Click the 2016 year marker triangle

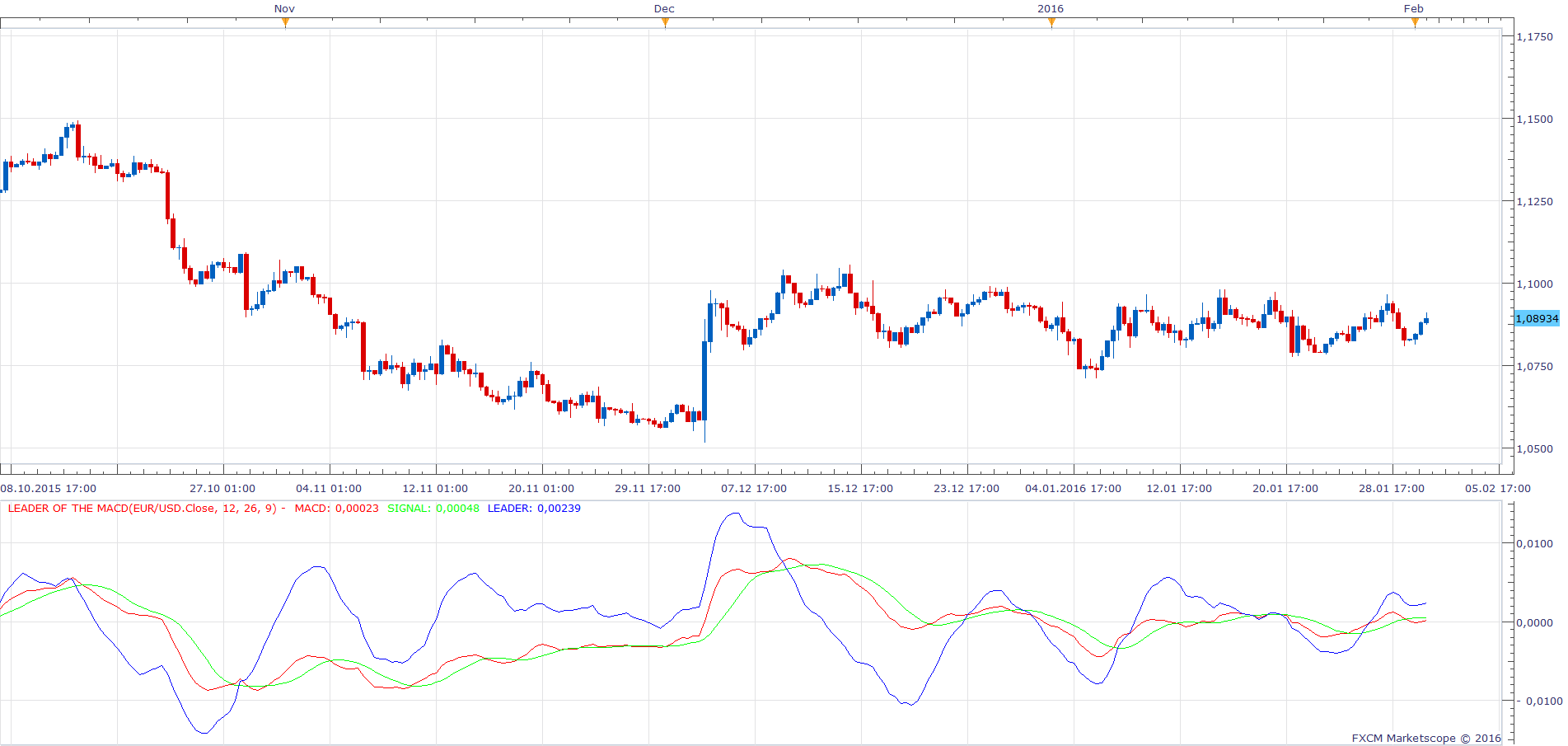tap(1051, 23)
